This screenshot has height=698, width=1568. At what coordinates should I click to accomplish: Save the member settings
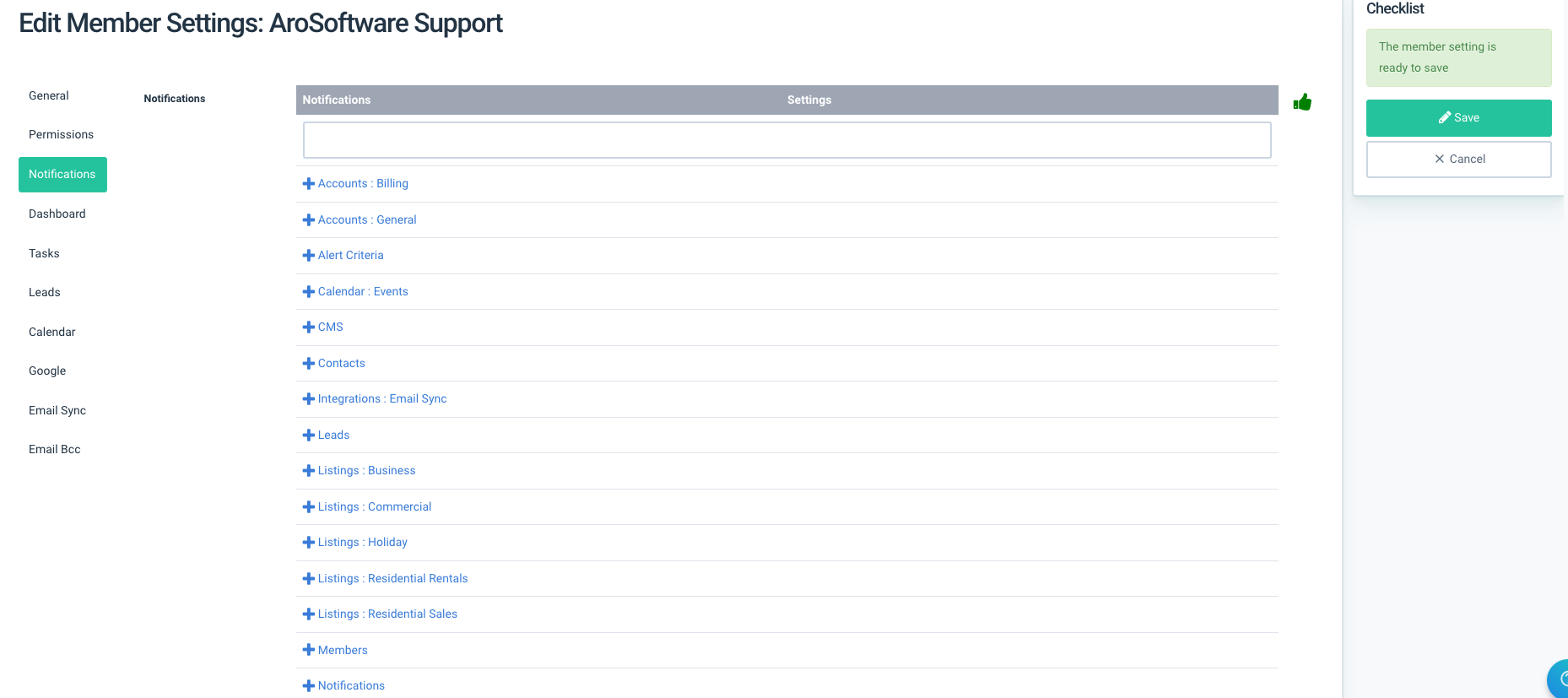click(1459, 118)
